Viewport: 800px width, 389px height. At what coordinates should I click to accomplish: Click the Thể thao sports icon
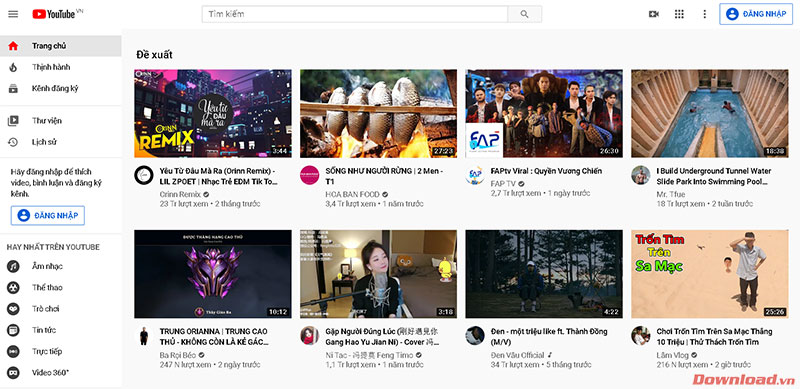click(x=13, y=288)
